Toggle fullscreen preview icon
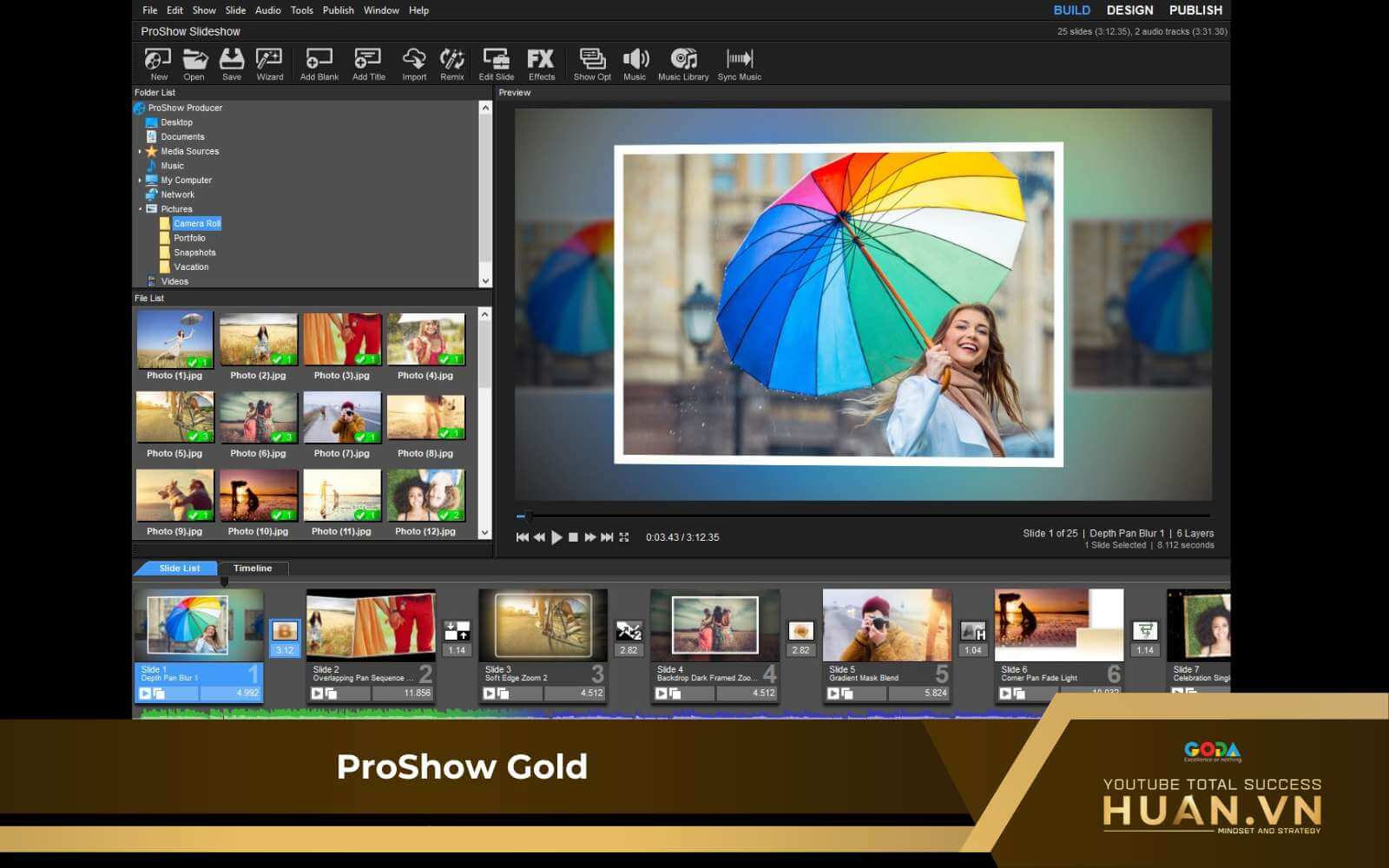 coord(623,537)
